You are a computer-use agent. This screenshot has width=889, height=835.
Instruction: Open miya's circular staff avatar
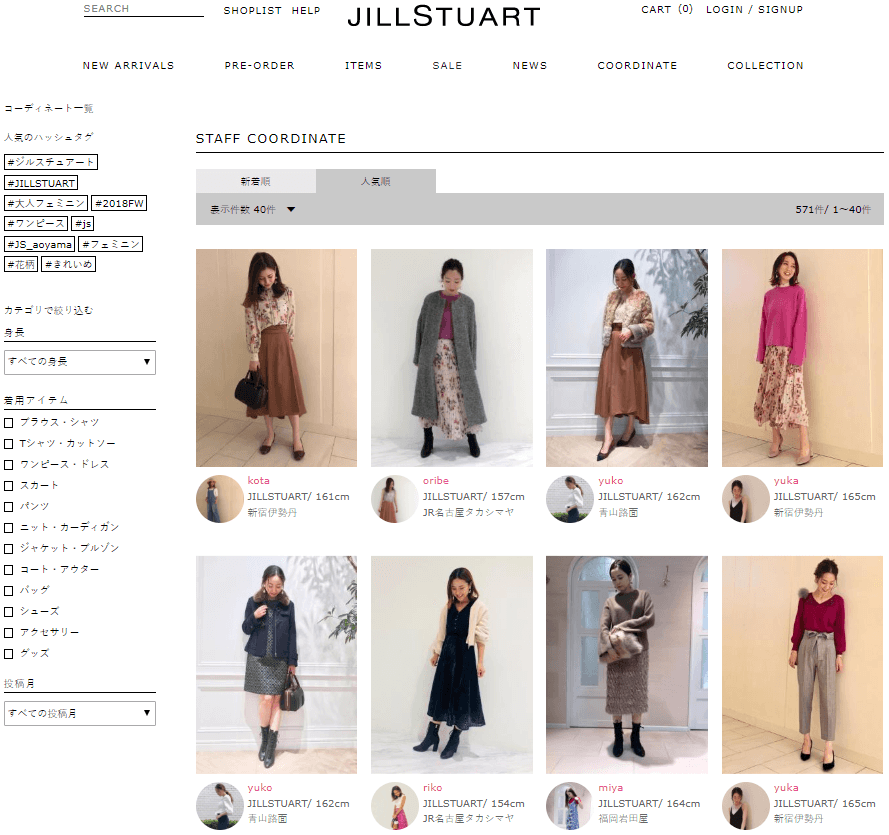(x=570, y=805)
